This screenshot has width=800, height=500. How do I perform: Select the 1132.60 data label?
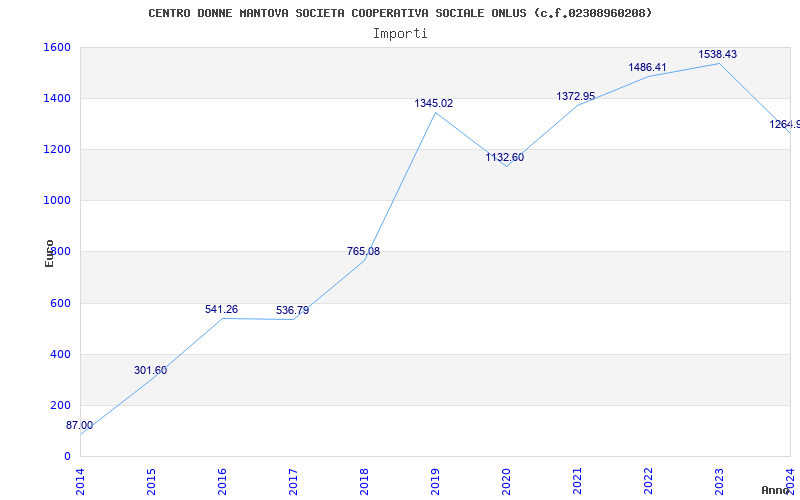505,157
